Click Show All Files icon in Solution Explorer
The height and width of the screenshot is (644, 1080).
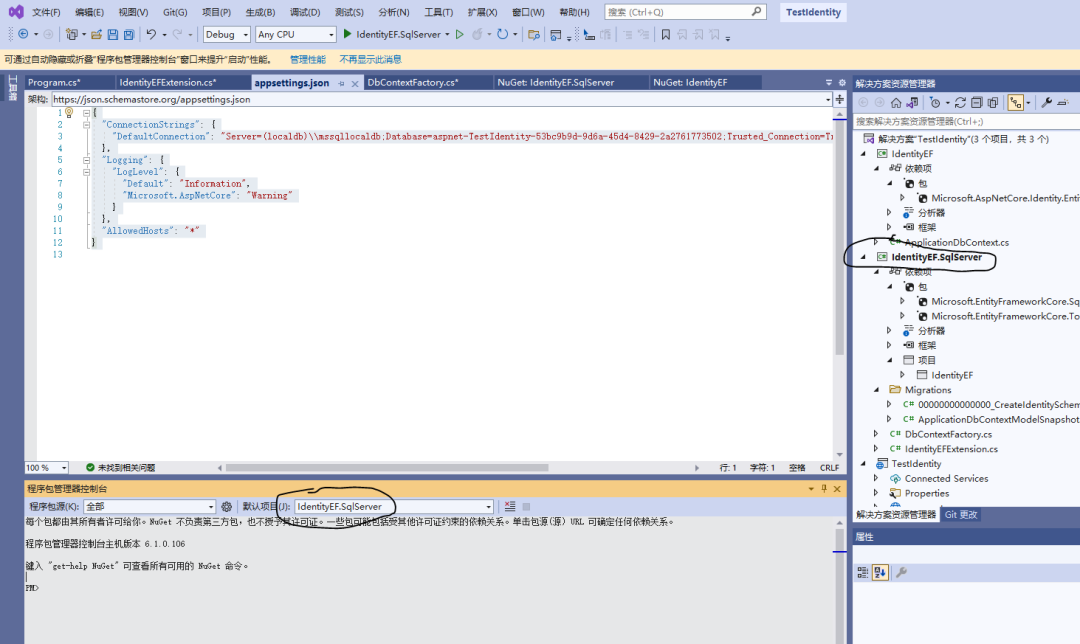tap(993, 103)
